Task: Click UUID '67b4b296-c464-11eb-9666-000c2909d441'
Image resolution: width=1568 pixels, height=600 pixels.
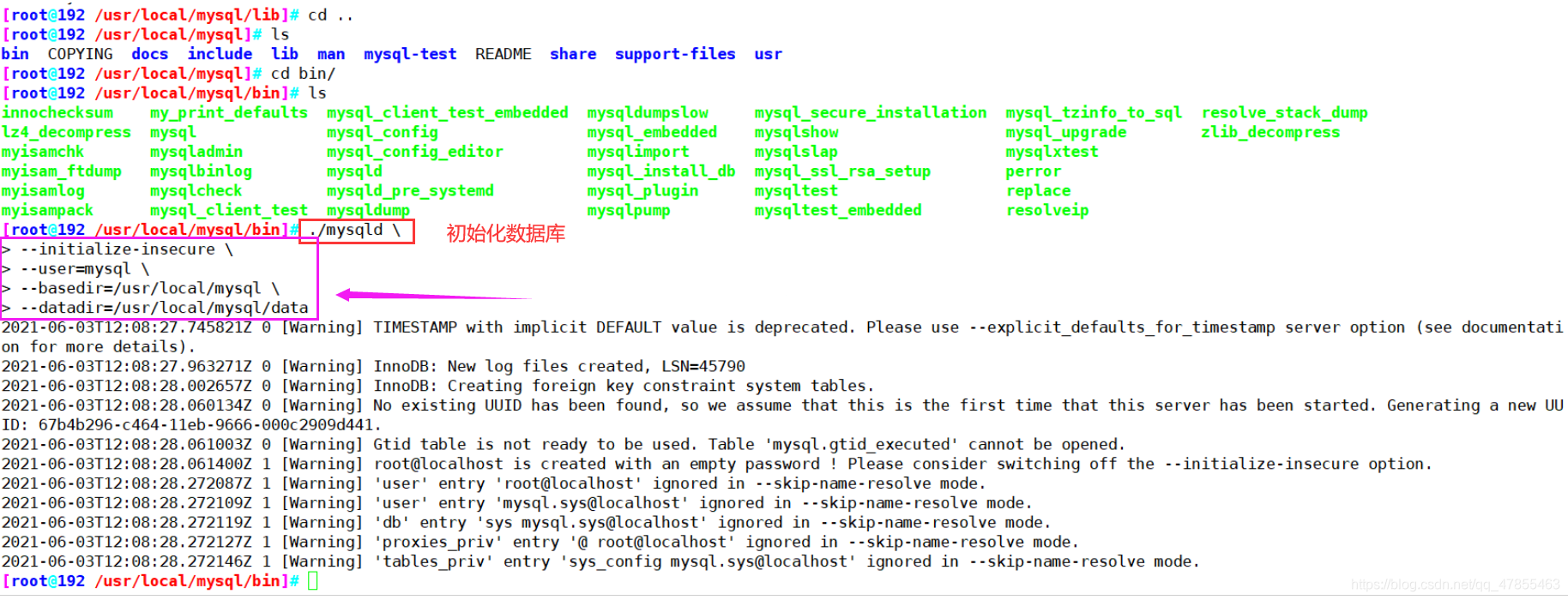Action: [x=206, y=425]
